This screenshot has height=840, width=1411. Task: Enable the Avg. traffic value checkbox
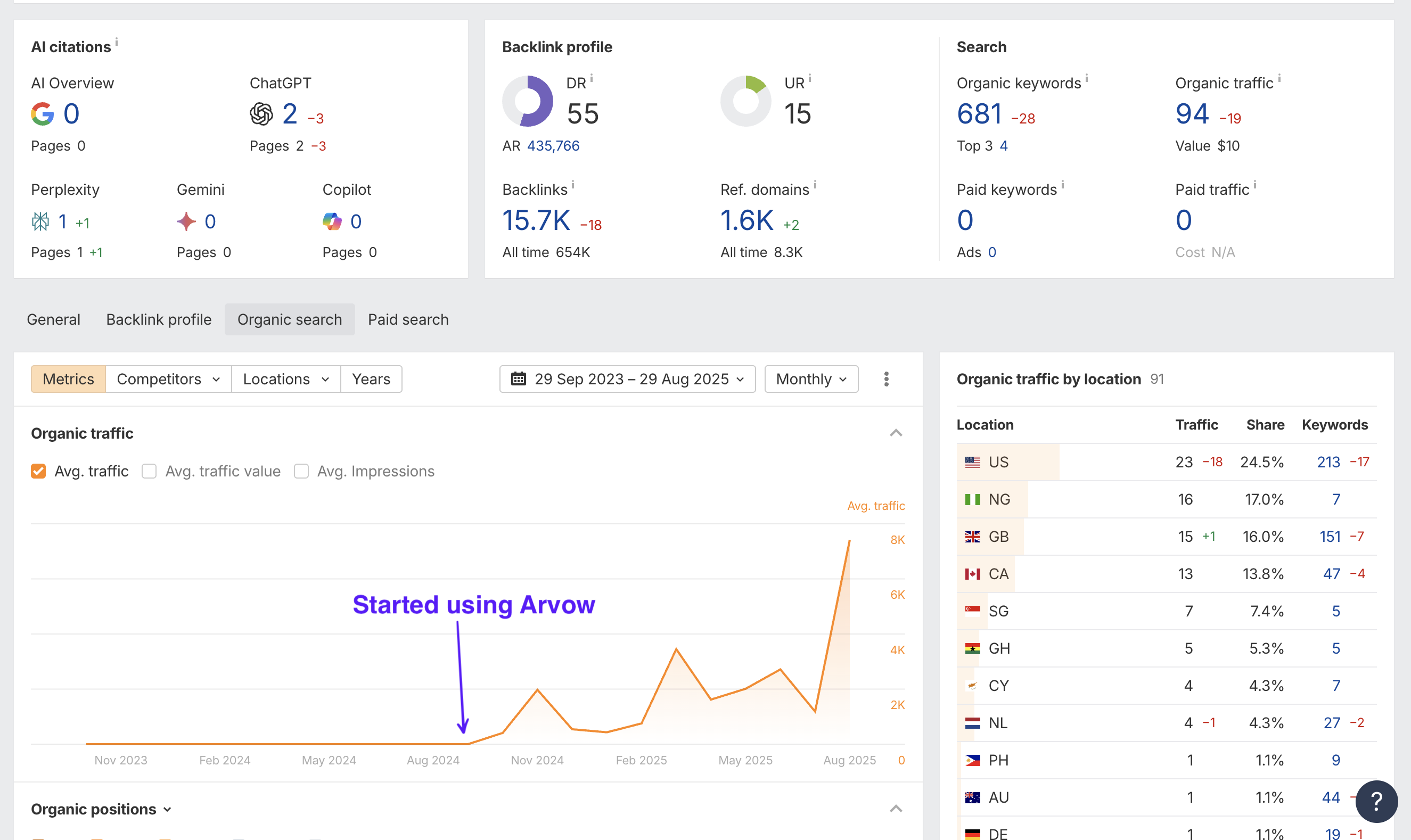tap(149, 471)
